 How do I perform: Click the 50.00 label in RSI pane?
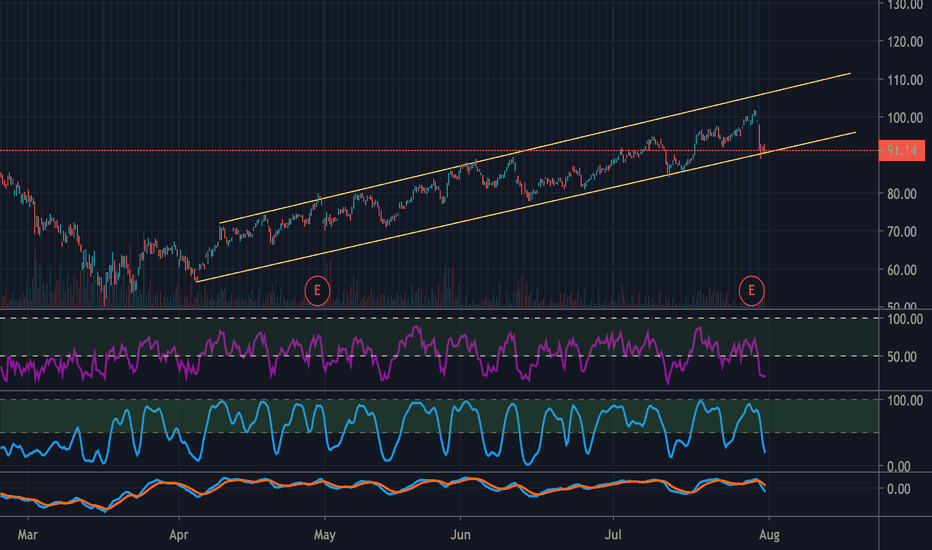(902, 357)
